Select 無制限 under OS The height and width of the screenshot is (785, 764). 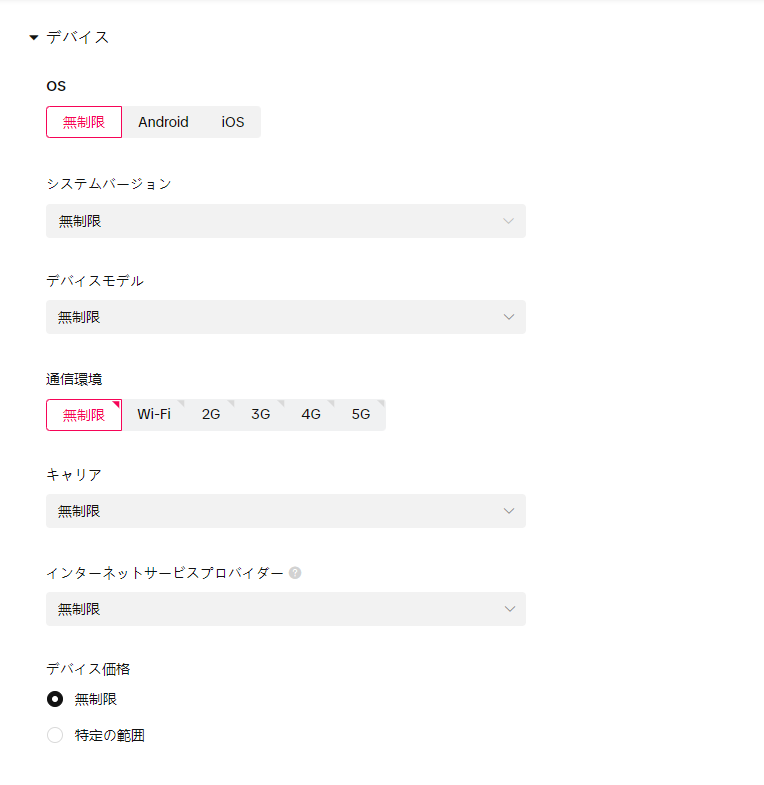tap(84, 122)
